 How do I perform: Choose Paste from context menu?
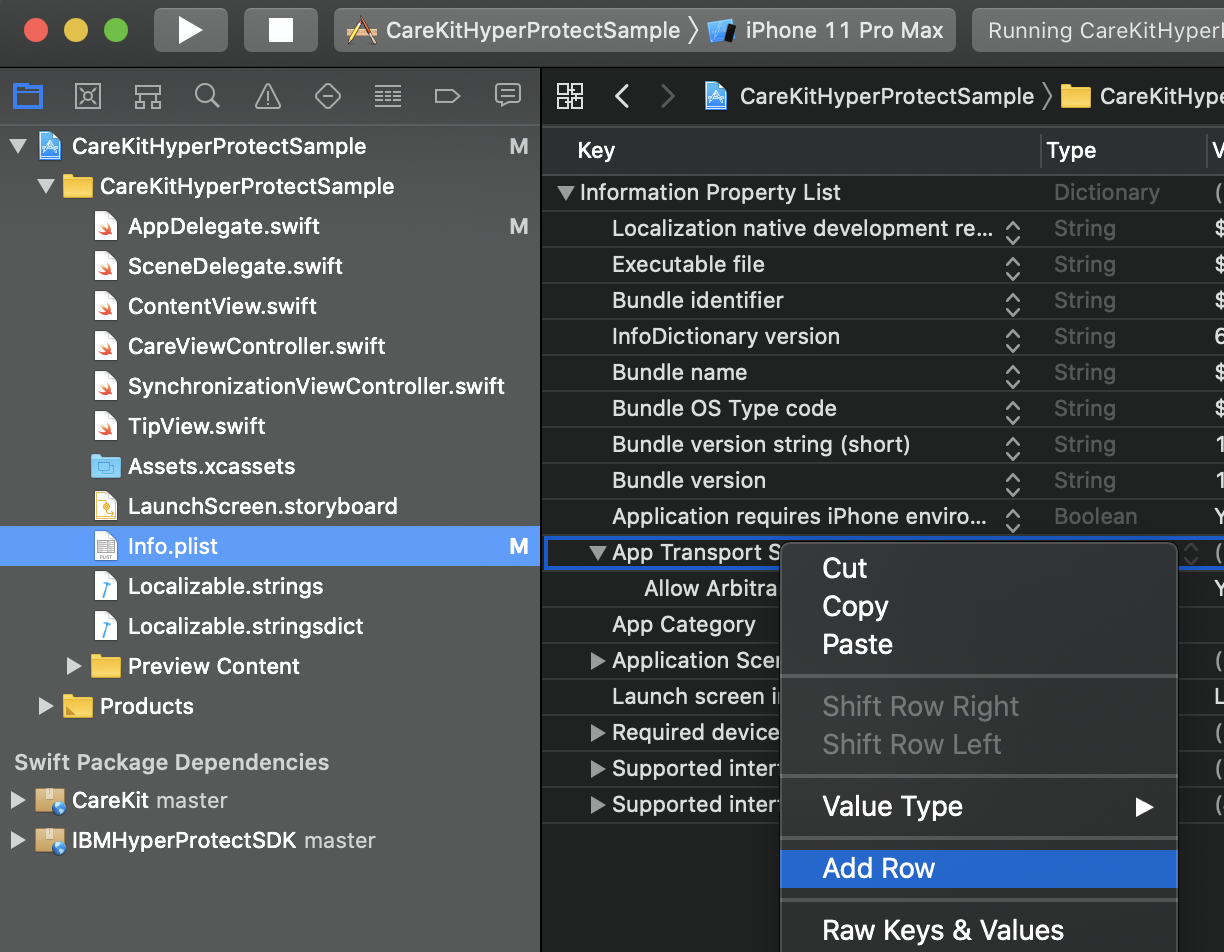[979, 644]
